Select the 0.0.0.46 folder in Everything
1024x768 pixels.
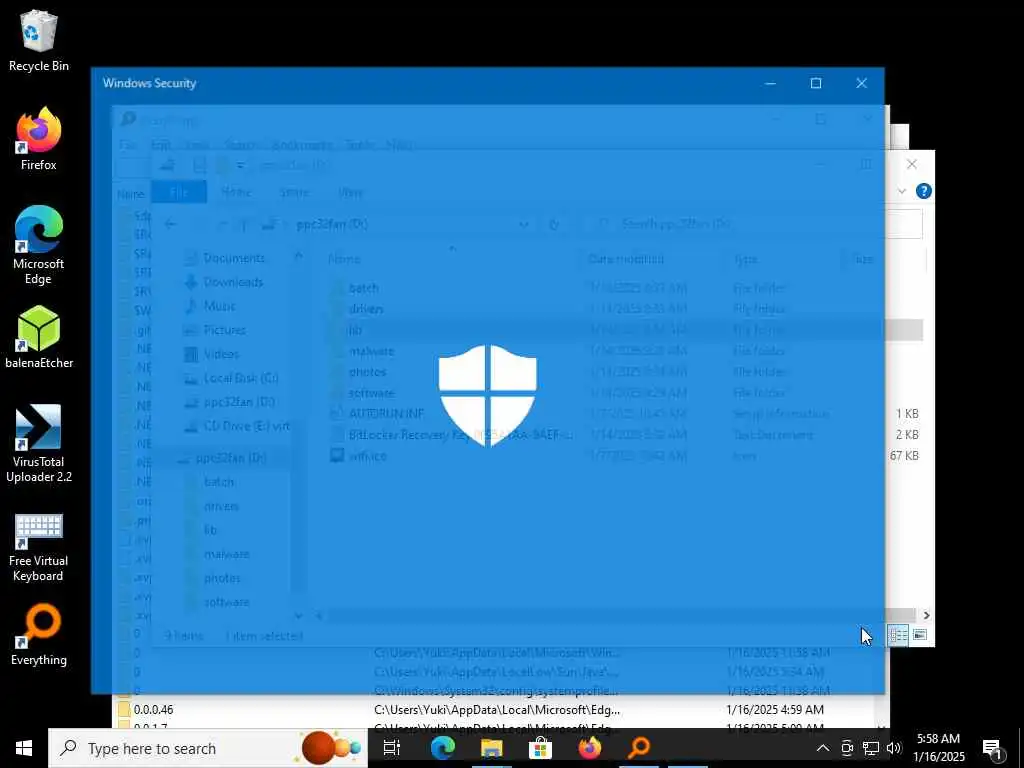[x=153, y=709]
